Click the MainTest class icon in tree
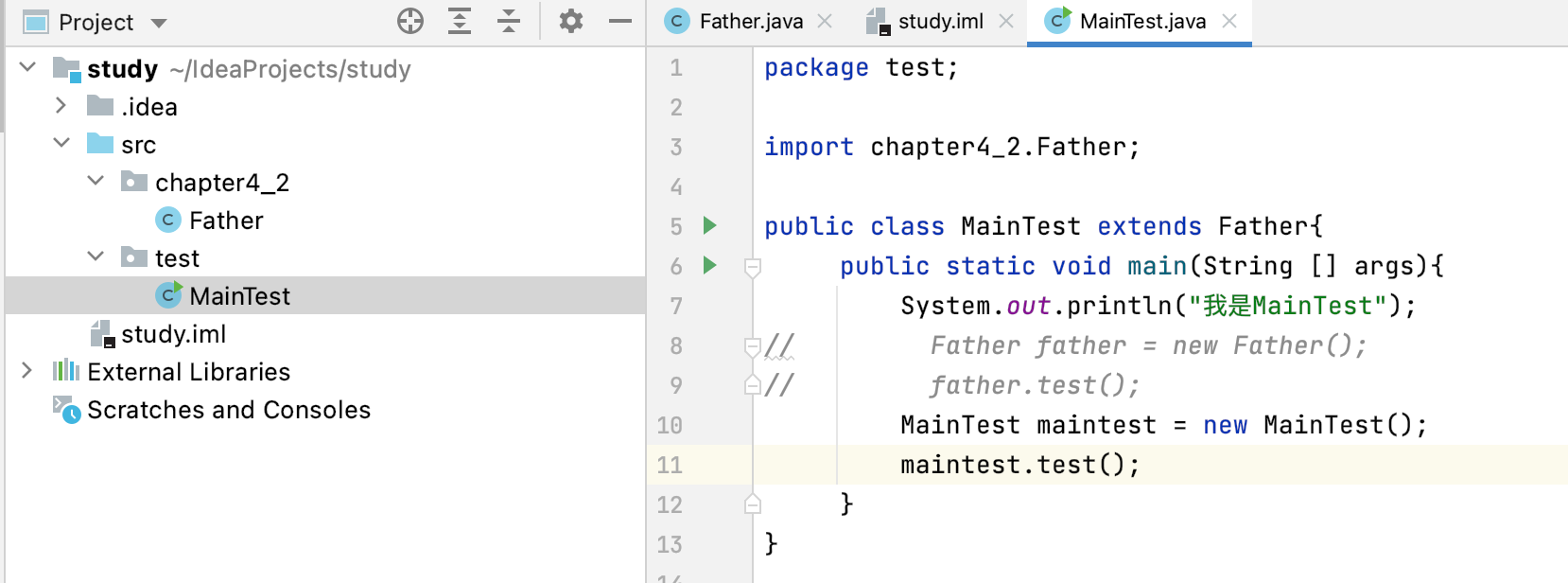The image size is (1568, 583). pyautogui.click(x=168, y=295)
